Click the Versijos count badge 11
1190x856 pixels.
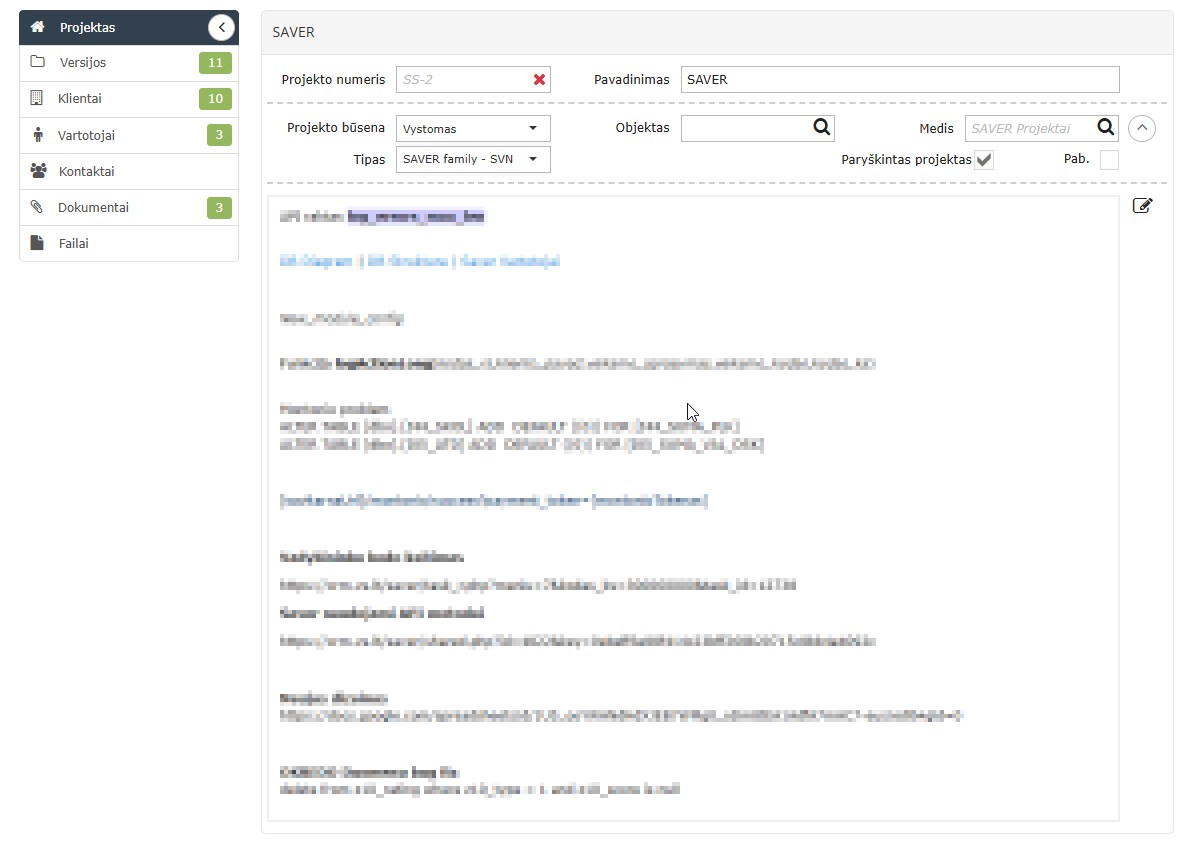[214, 63]
